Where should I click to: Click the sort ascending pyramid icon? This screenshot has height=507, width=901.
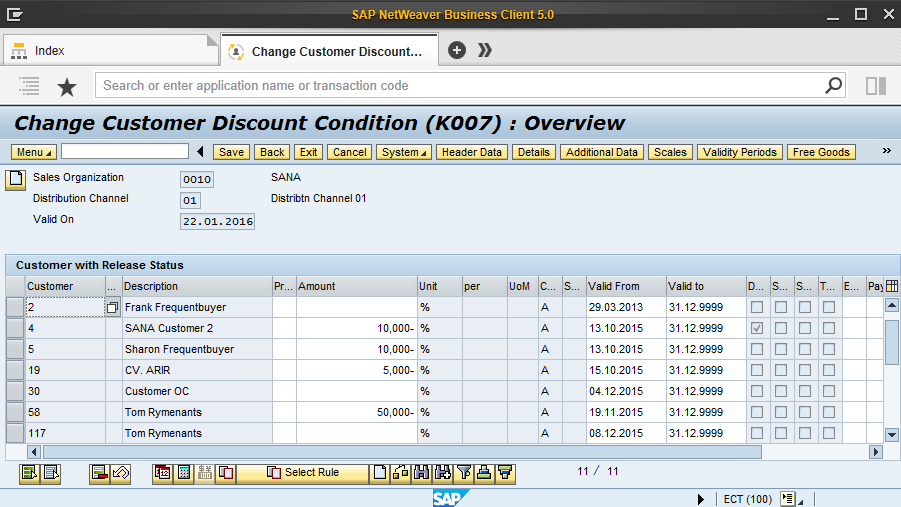(484, 473)
